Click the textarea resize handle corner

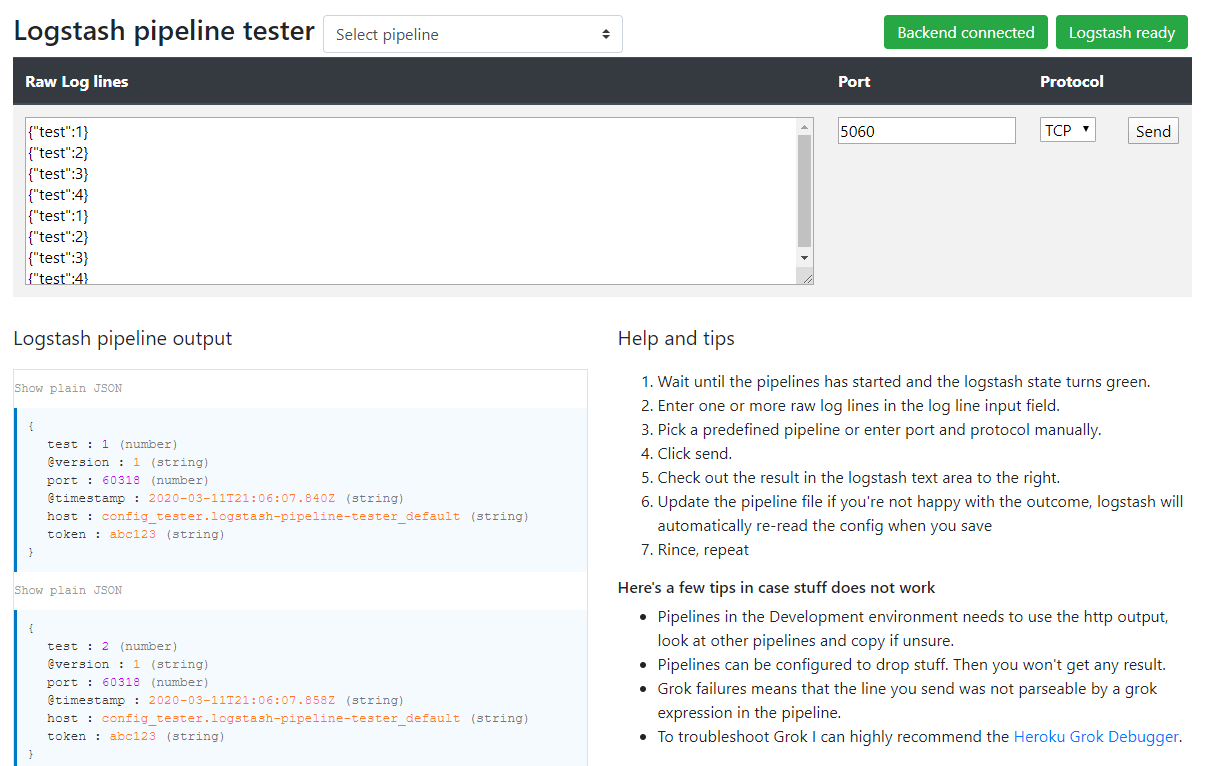[x=806, y=278]
